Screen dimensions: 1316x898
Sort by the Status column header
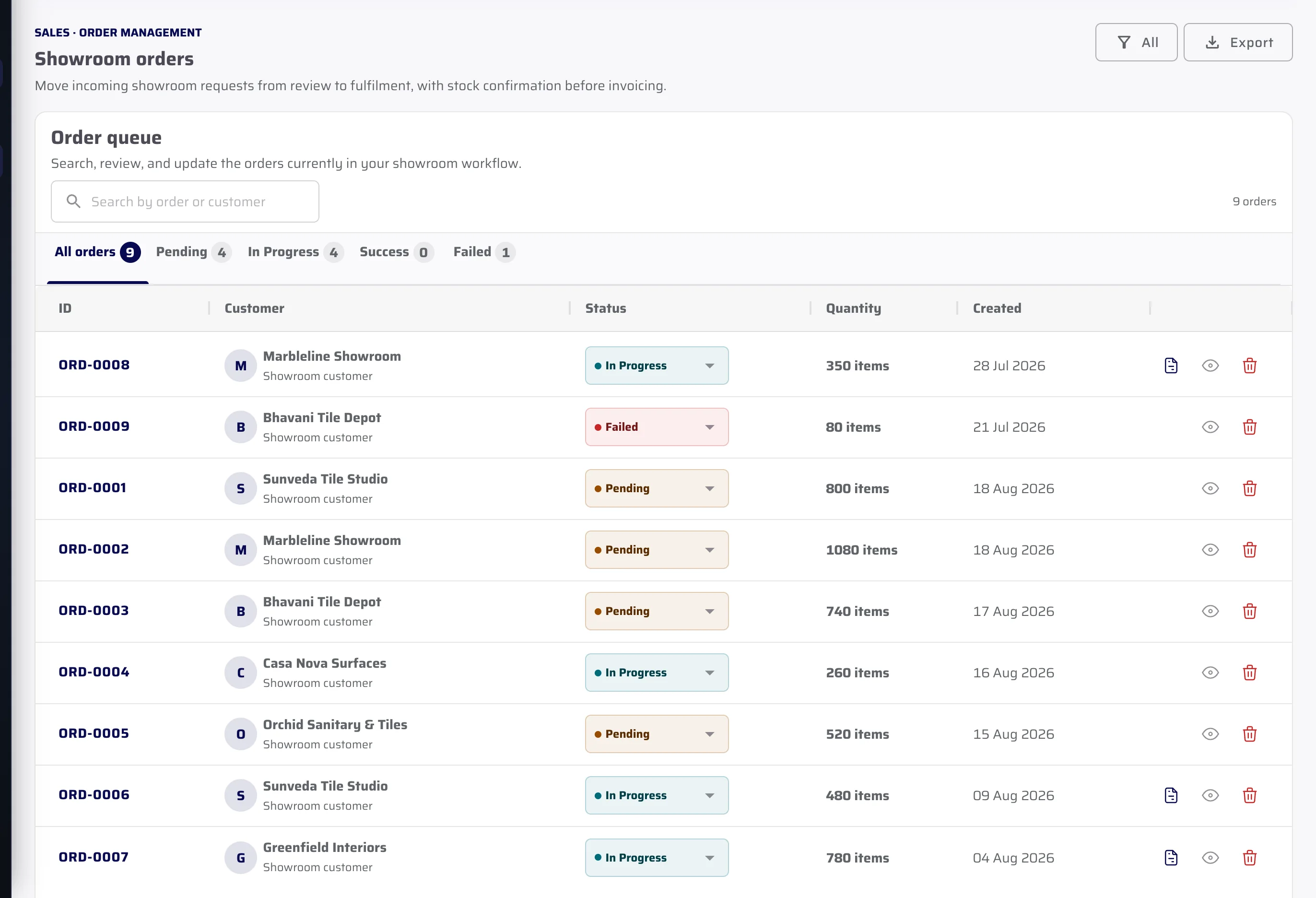[x=605, y=308]
